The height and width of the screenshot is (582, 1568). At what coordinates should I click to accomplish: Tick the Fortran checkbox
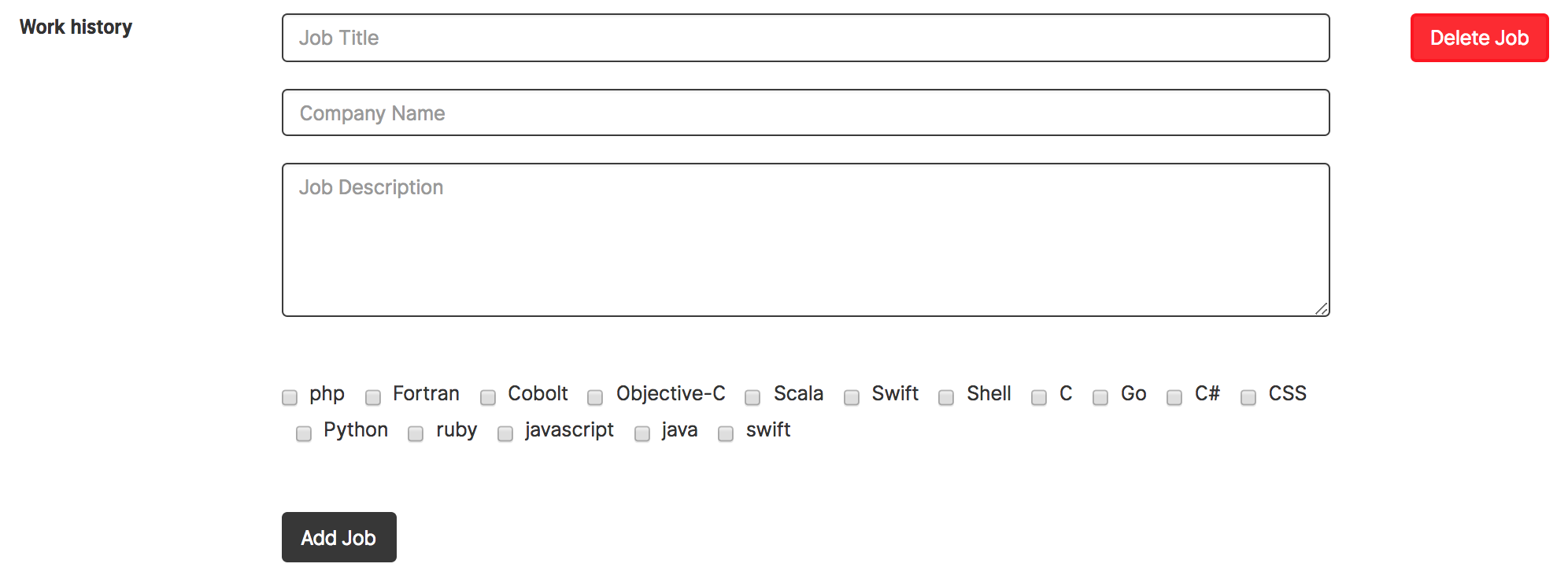click(x=373, y=397)
